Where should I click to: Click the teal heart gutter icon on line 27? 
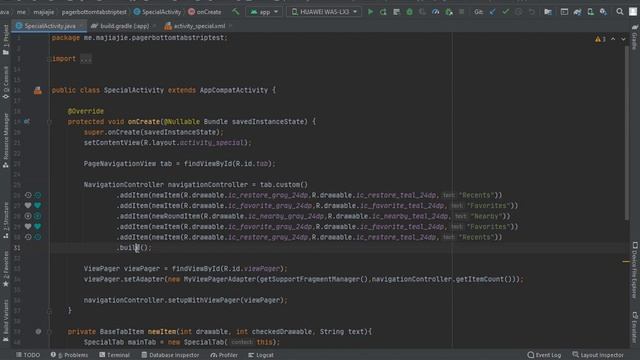click(x=38, y=206)
